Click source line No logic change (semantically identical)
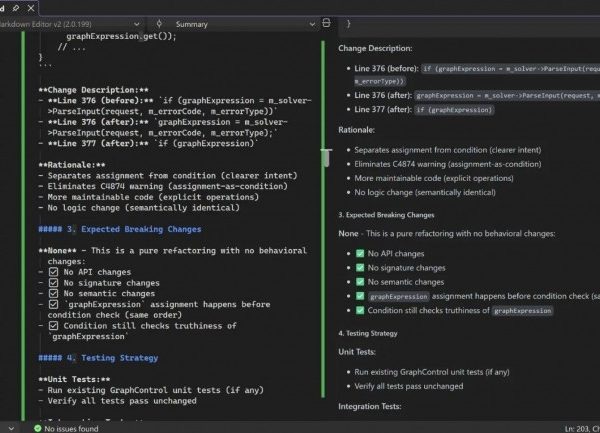The image size is (600, 433). (139, 208)
